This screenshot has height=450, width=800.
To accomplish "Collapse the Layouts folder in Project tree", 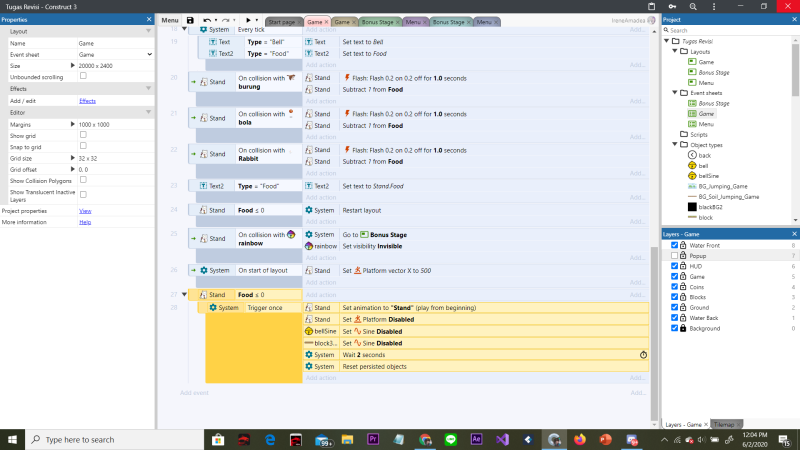I will 675,52.
